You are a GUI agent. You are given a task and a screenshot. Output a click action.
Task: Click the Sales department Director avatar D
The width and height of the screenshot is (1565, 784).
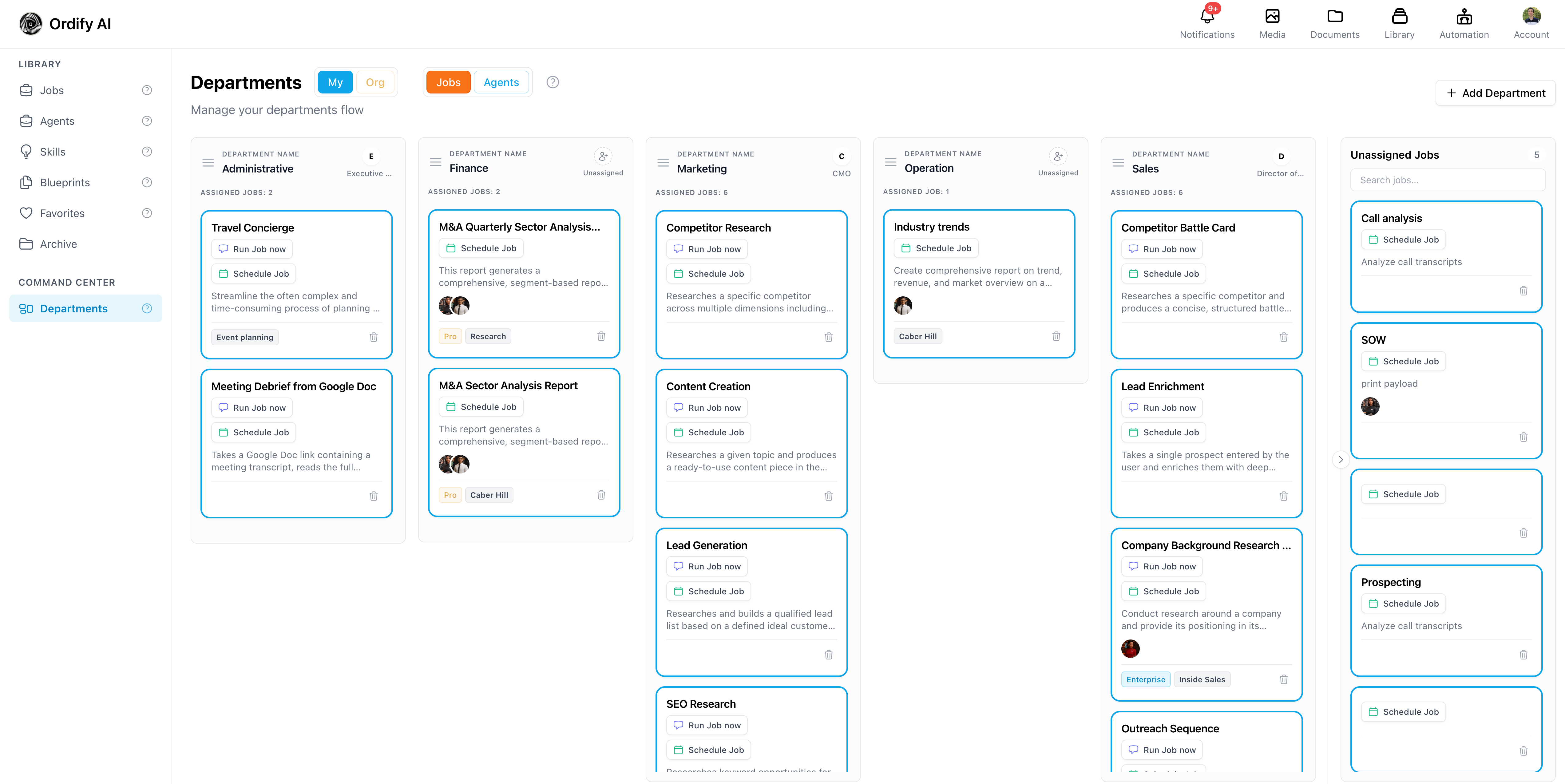pyautogui.click(x=1281, y=157)
